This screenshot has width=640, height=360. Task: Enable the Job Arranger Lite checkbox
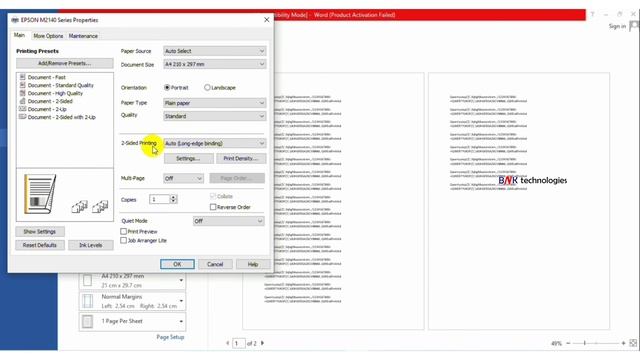(123, 240)
